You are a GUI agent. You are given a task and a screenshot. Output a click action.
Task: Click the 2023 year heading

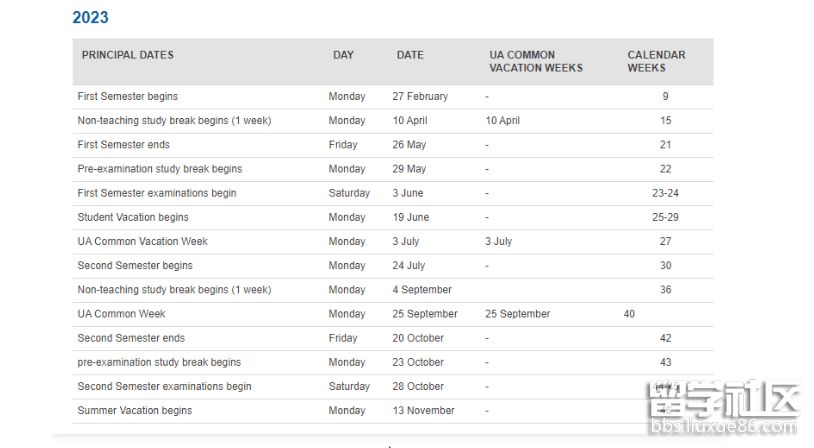pyautogui.click(x=90, y=18)
